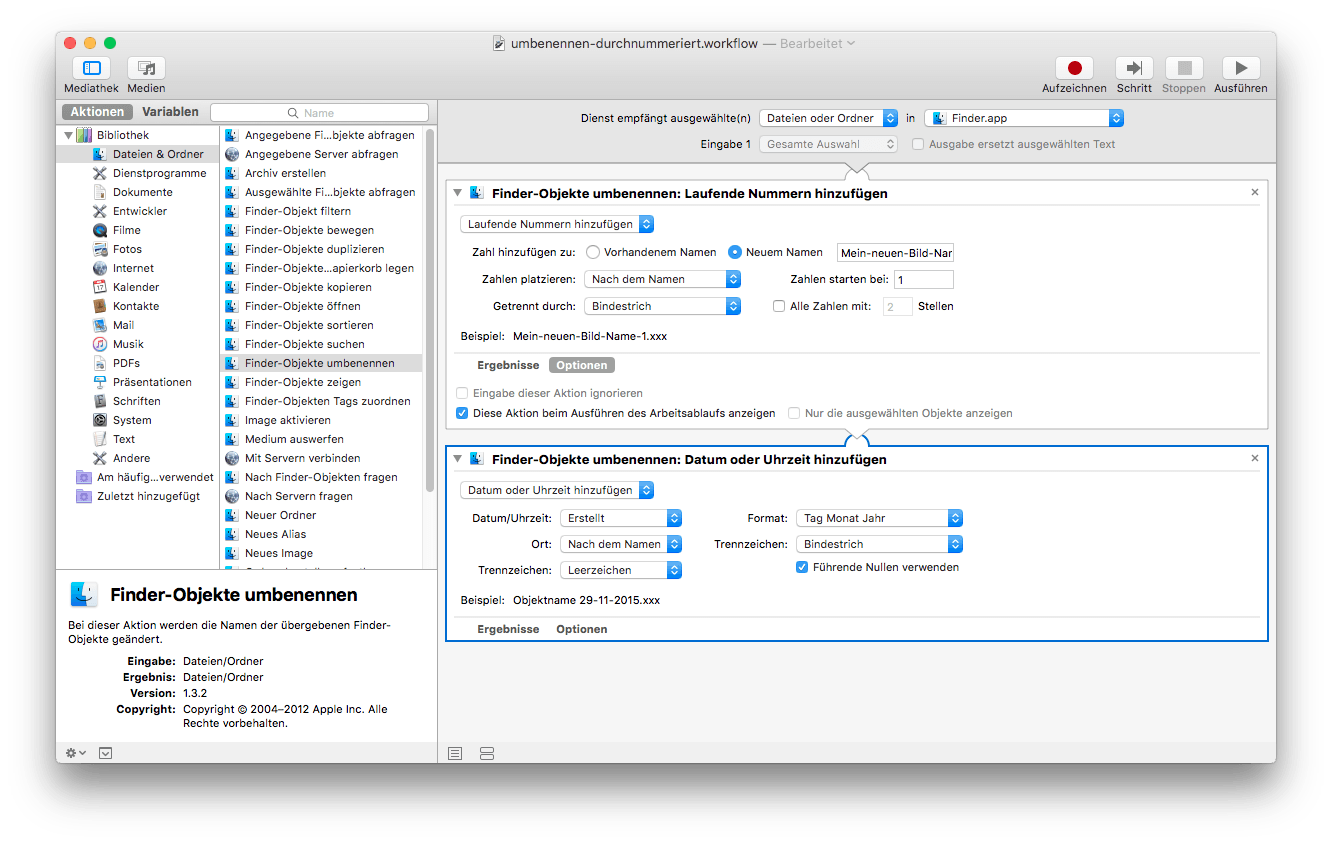Select the Text category

[x=124, y=439]
